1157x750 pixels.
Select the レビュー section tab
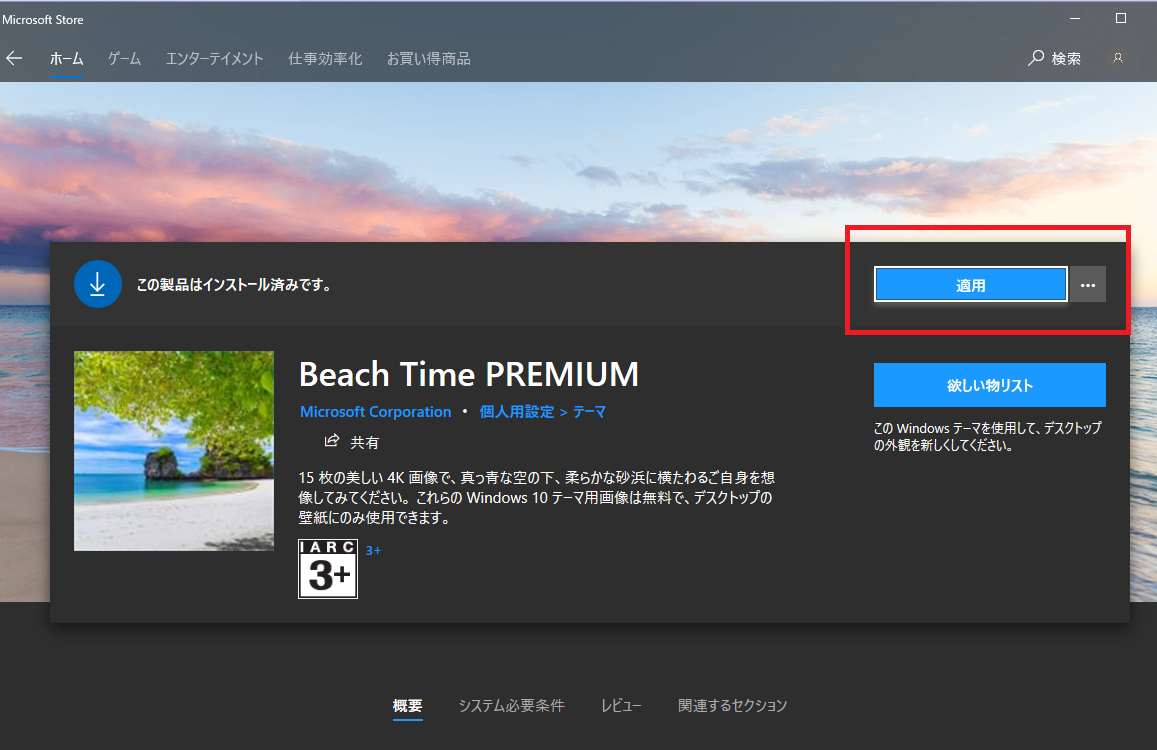click(621, 706)
